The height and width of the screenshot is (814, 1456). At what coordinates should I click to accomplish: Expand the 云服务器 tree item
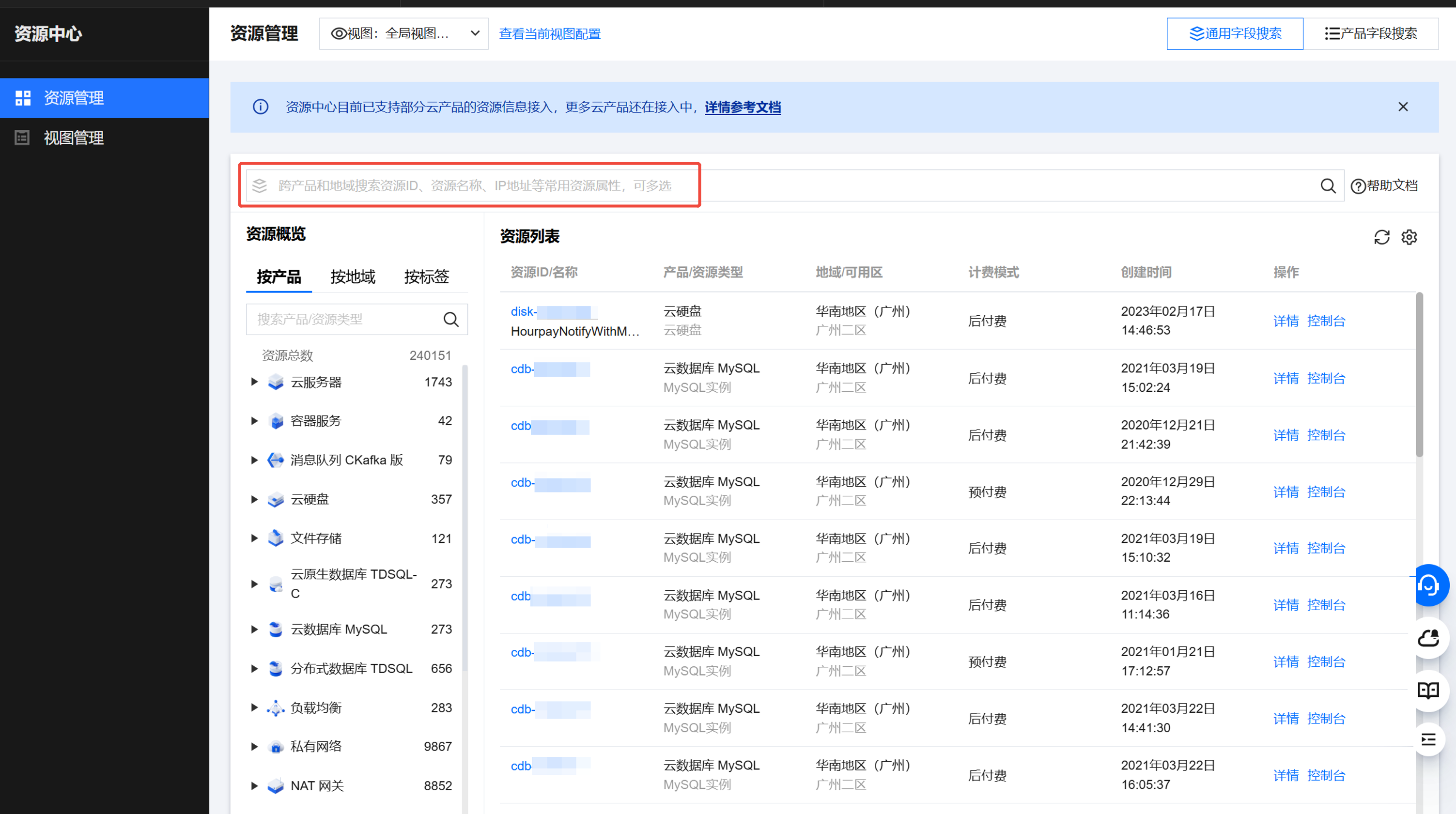pos(254,382)
